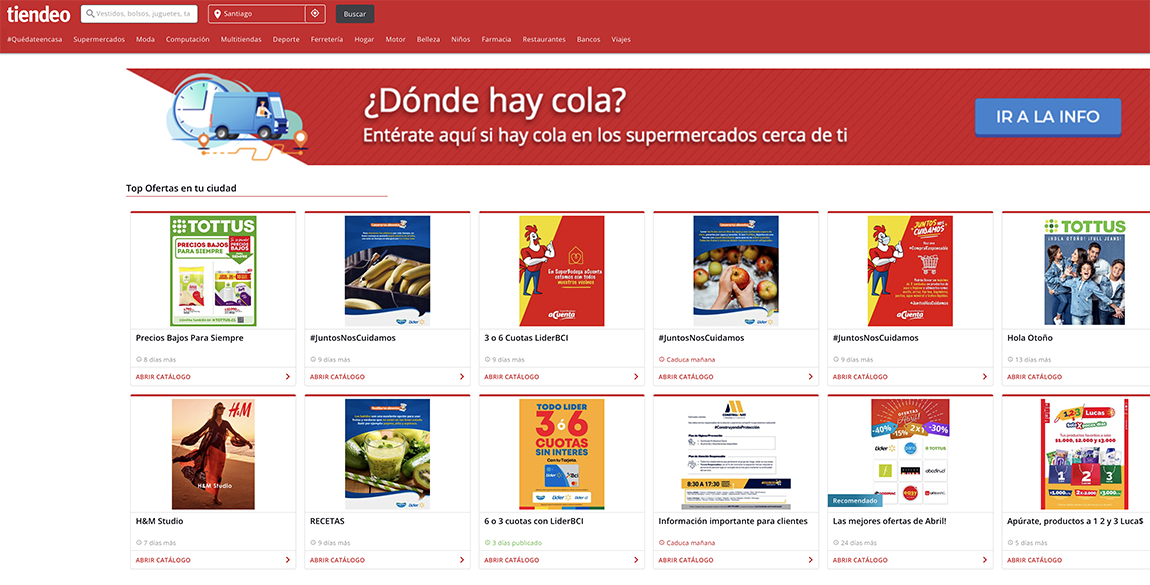This screenshot has width=1150, height=585.
Task: Click clock icon beside 7 días más
Action: 139,543
